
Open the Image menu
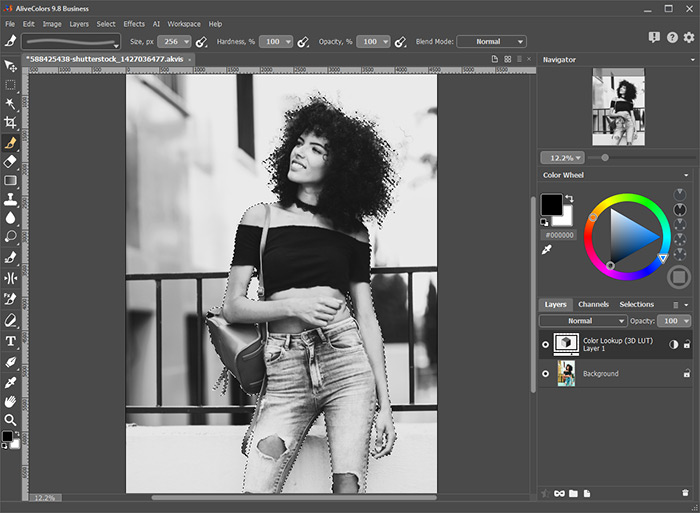pyautogui.click(x=52, y=24)
